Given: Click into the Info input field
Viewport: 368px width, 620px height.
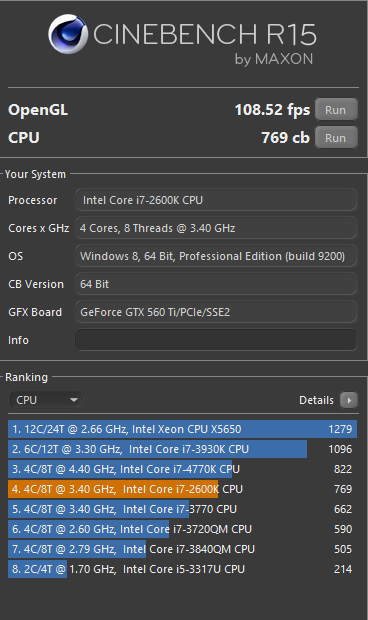Looking at the screenshot, I should coord(216,340).
